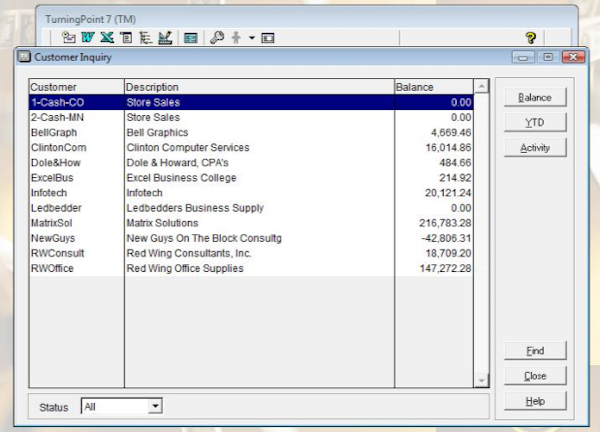
Task: Click the Excel Business College description
Action: (x=181, y=178)
